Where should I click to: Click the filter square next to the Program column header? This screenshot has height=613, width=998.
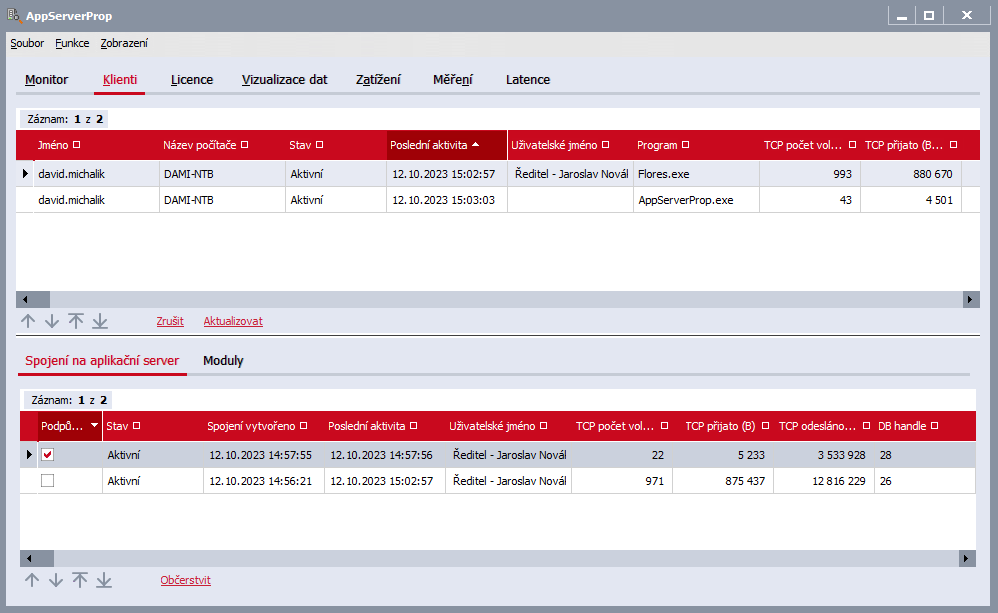tap(685, 144)
